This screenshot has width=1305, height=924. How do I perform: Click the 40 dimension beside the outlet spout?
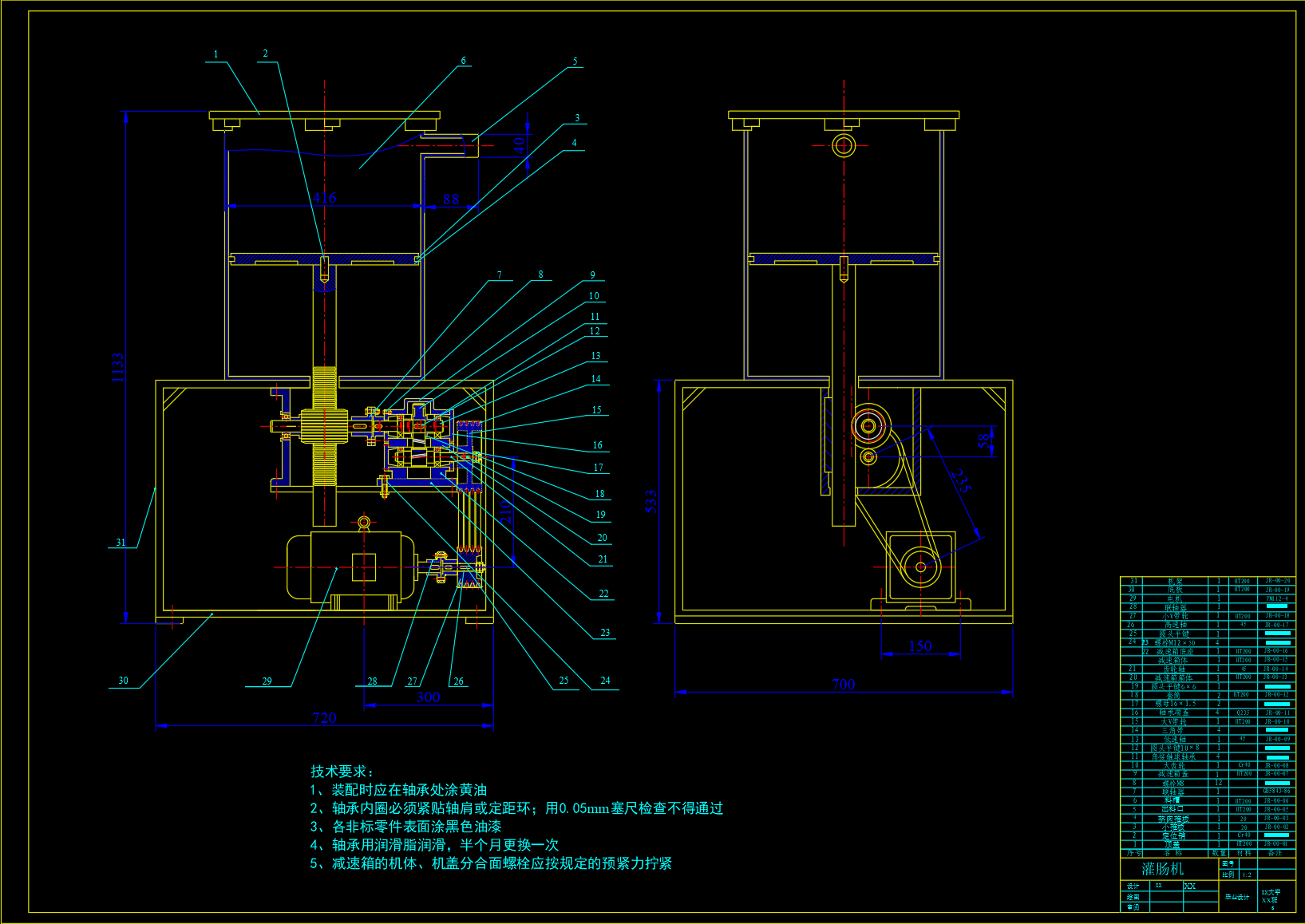[x=520, y=145]
